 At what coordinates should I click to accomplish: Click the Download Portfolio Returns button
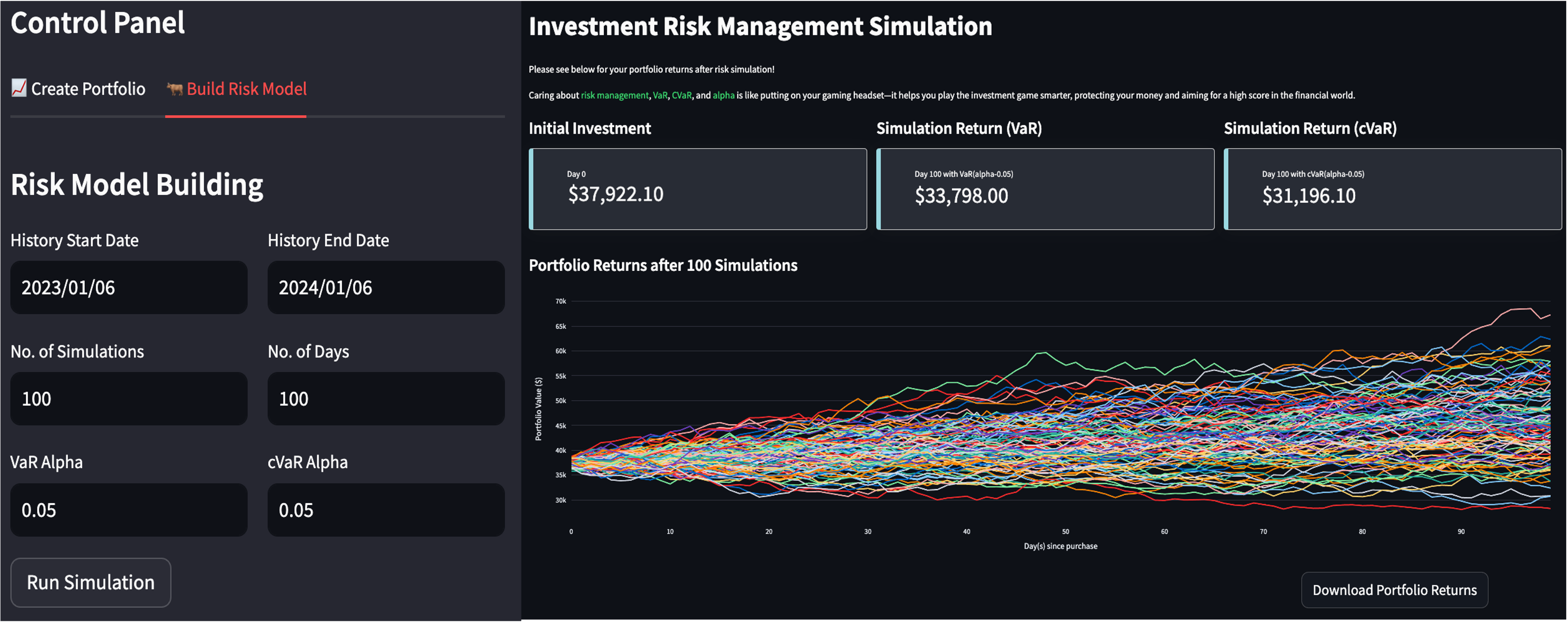tap(1394, 590)
